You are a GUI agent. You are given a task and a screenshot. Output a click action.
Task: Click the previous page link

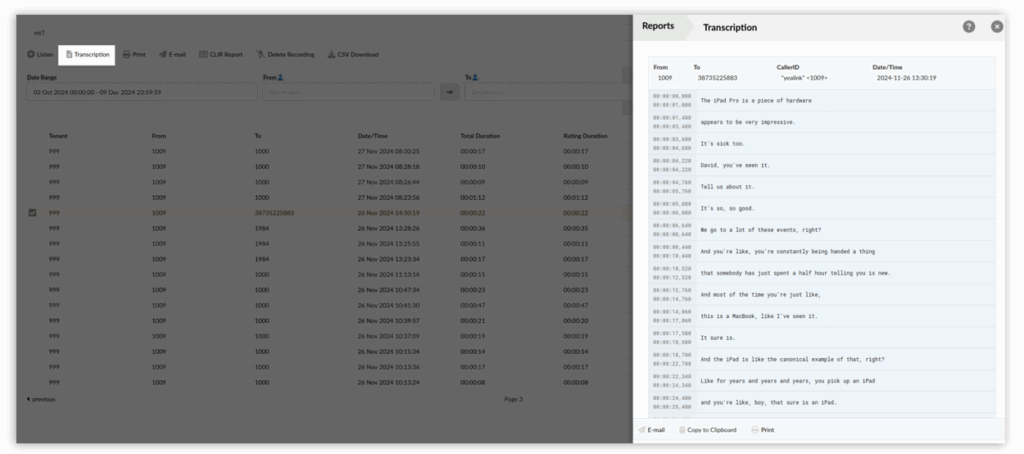click(41, 399)
